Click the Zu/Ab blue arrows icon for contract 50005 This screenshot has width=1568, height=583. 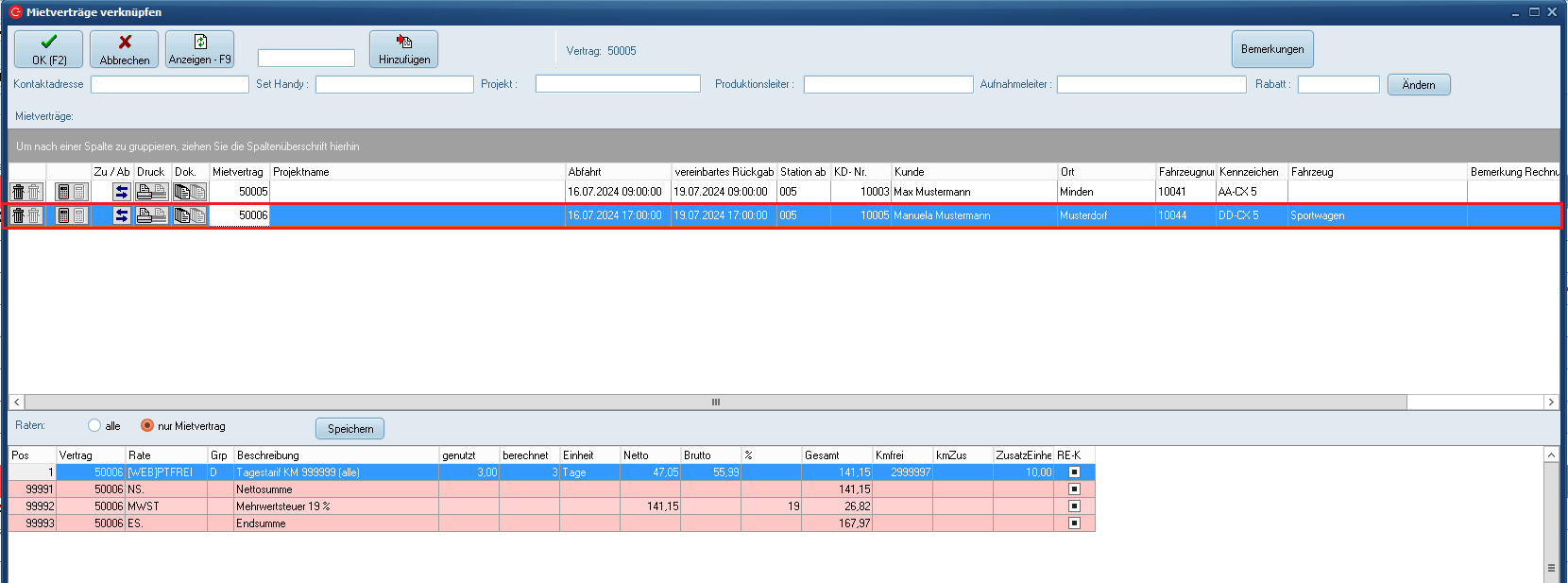pos(122,192)
